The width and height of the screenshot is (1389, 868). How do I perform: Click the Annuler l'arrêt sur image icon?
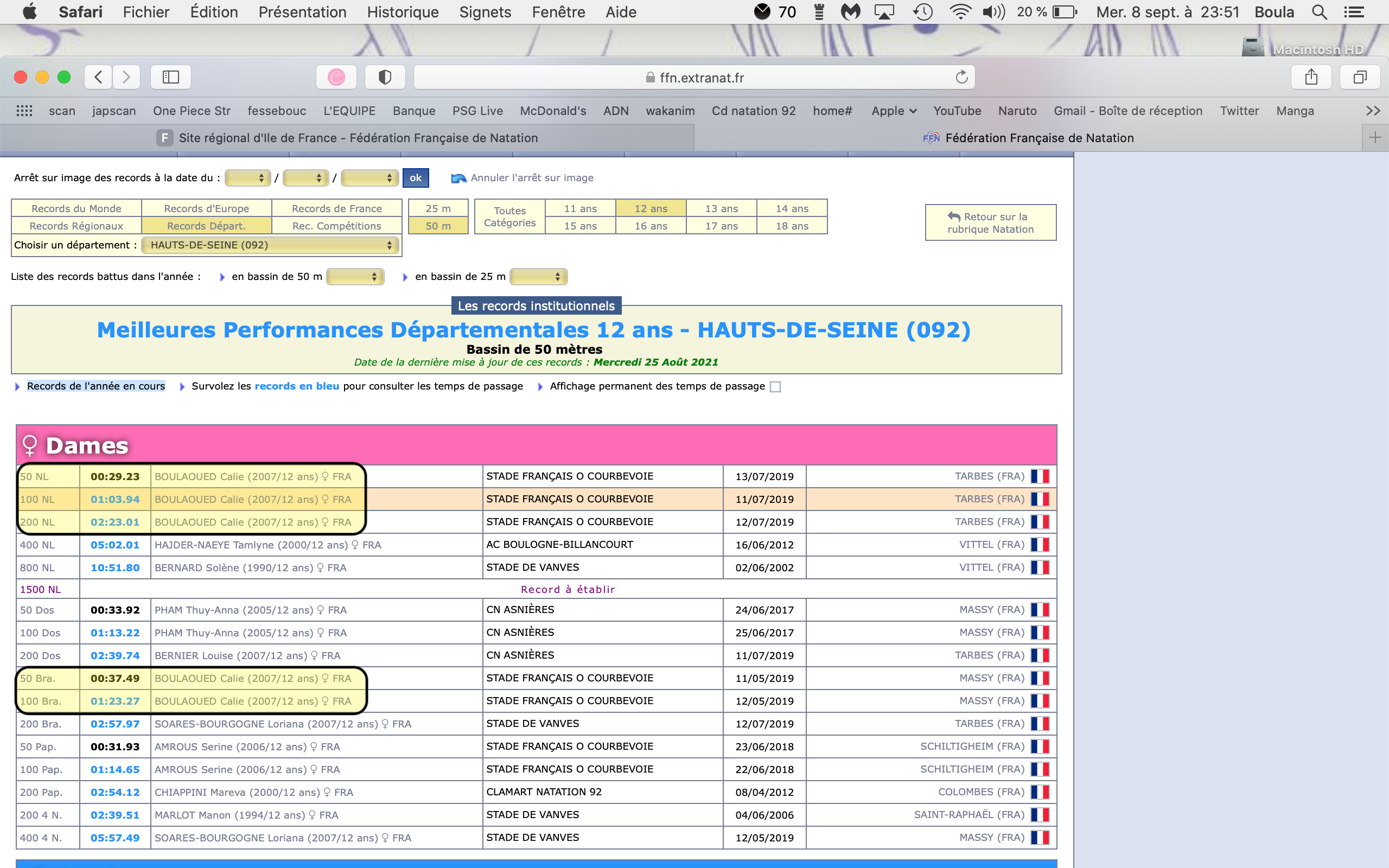pos(458,178)
